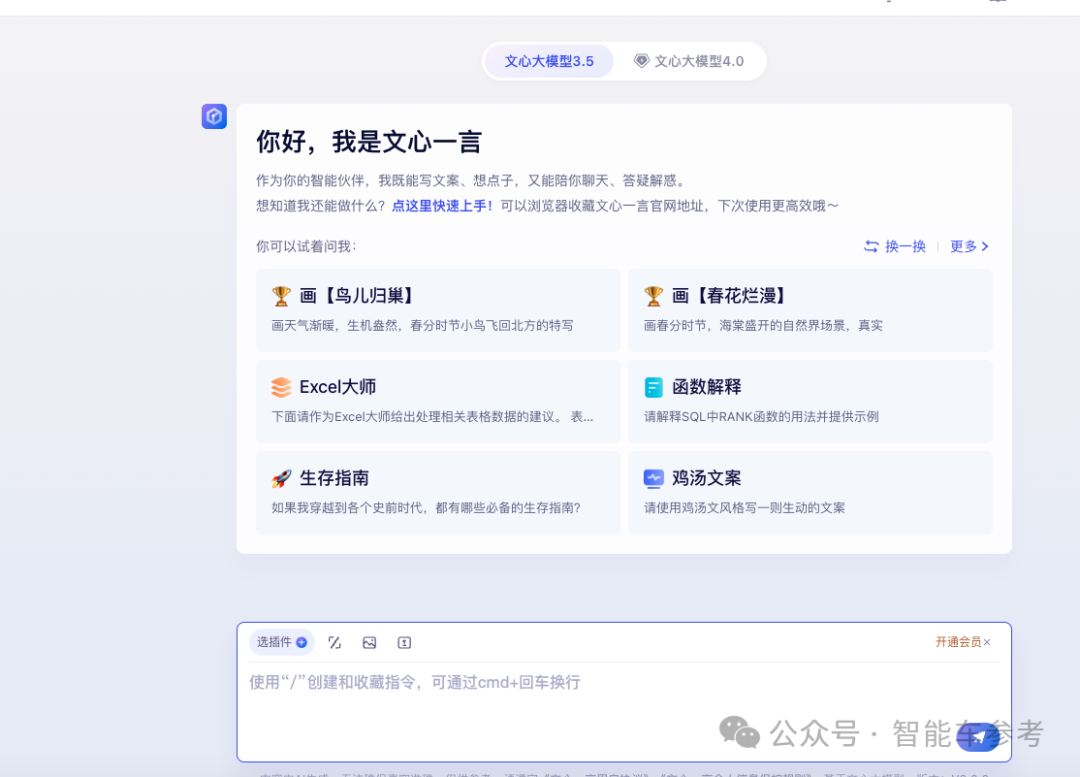
Task: Click the file upload icon
Action: tap(404, 643)
